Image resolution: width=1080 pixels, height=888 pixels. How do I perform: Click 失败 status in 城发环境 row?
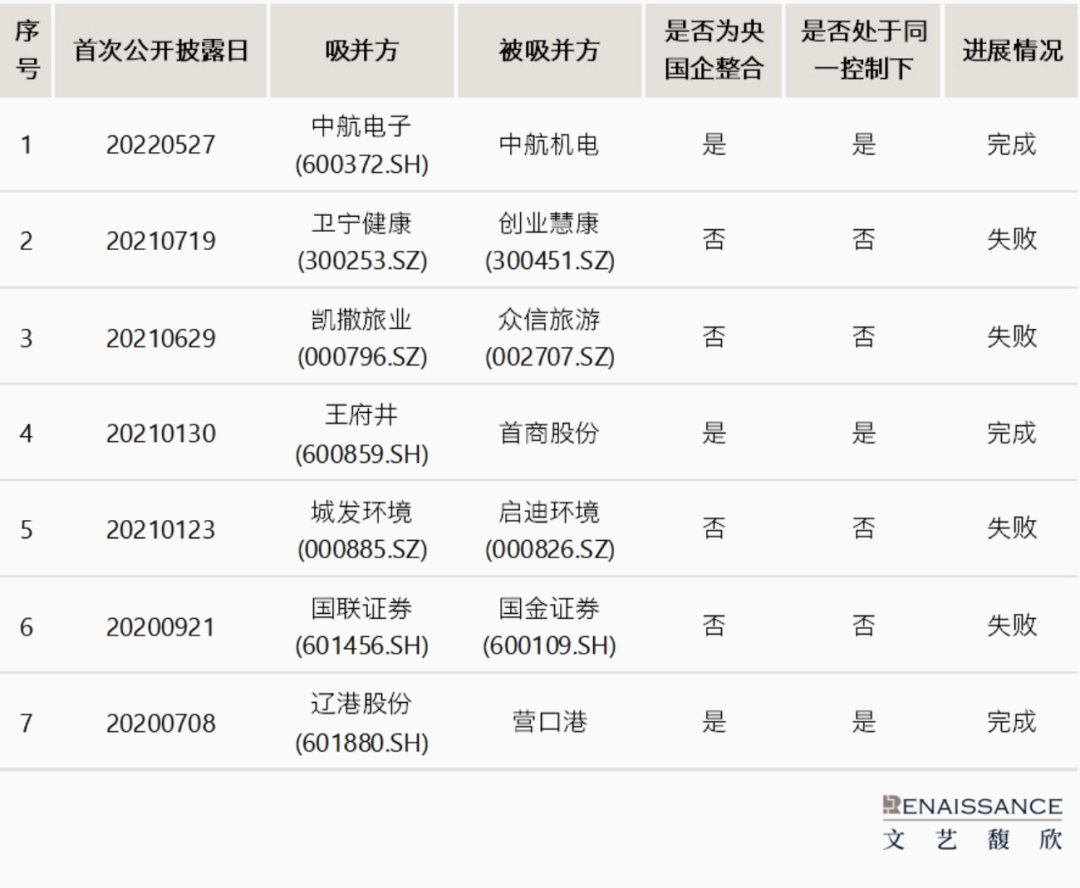[1011, 528]
